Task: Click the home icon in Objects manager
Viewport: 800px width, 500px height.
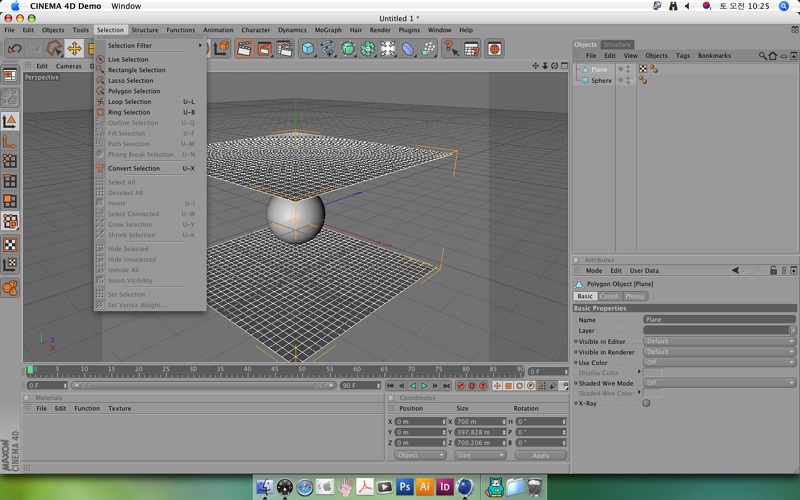Action: pyautogui.click(x=772, y=56)
